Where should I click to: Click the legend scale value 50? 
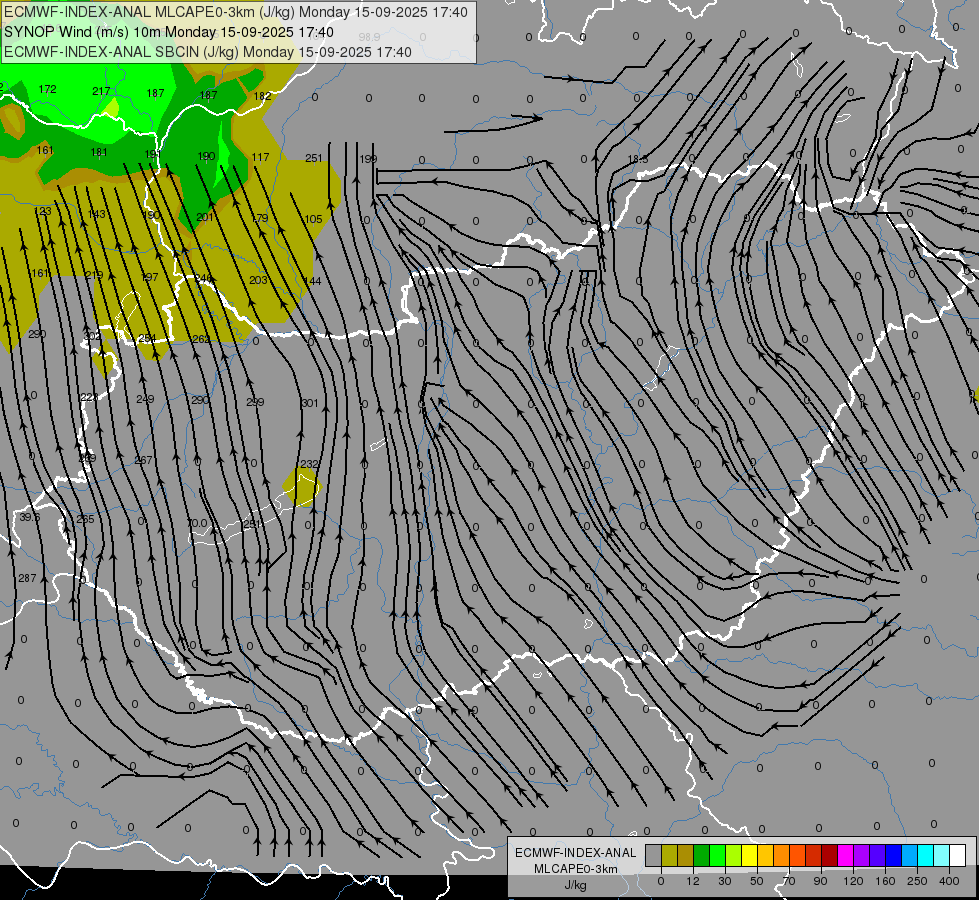[x=757, y=881]
